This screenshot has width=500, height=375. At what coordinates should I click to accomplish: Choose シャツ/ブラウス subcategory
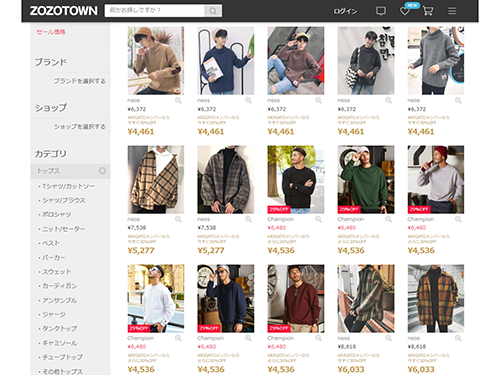(63, 200)
